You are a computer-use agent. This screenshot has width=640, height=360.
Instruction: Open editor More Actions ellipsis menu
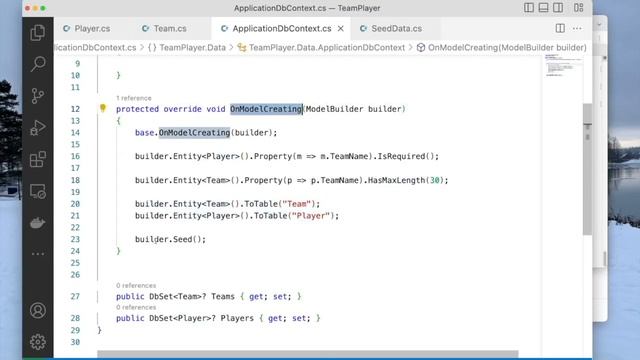pos(577,28)
